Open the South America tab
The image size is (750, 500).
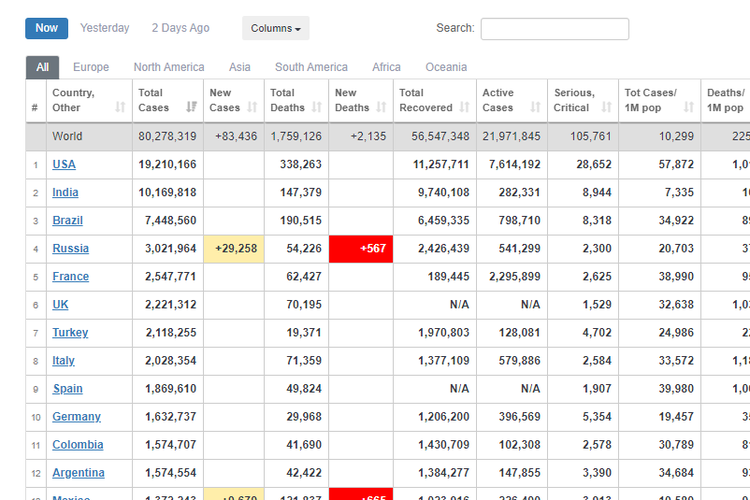point(311,67)
